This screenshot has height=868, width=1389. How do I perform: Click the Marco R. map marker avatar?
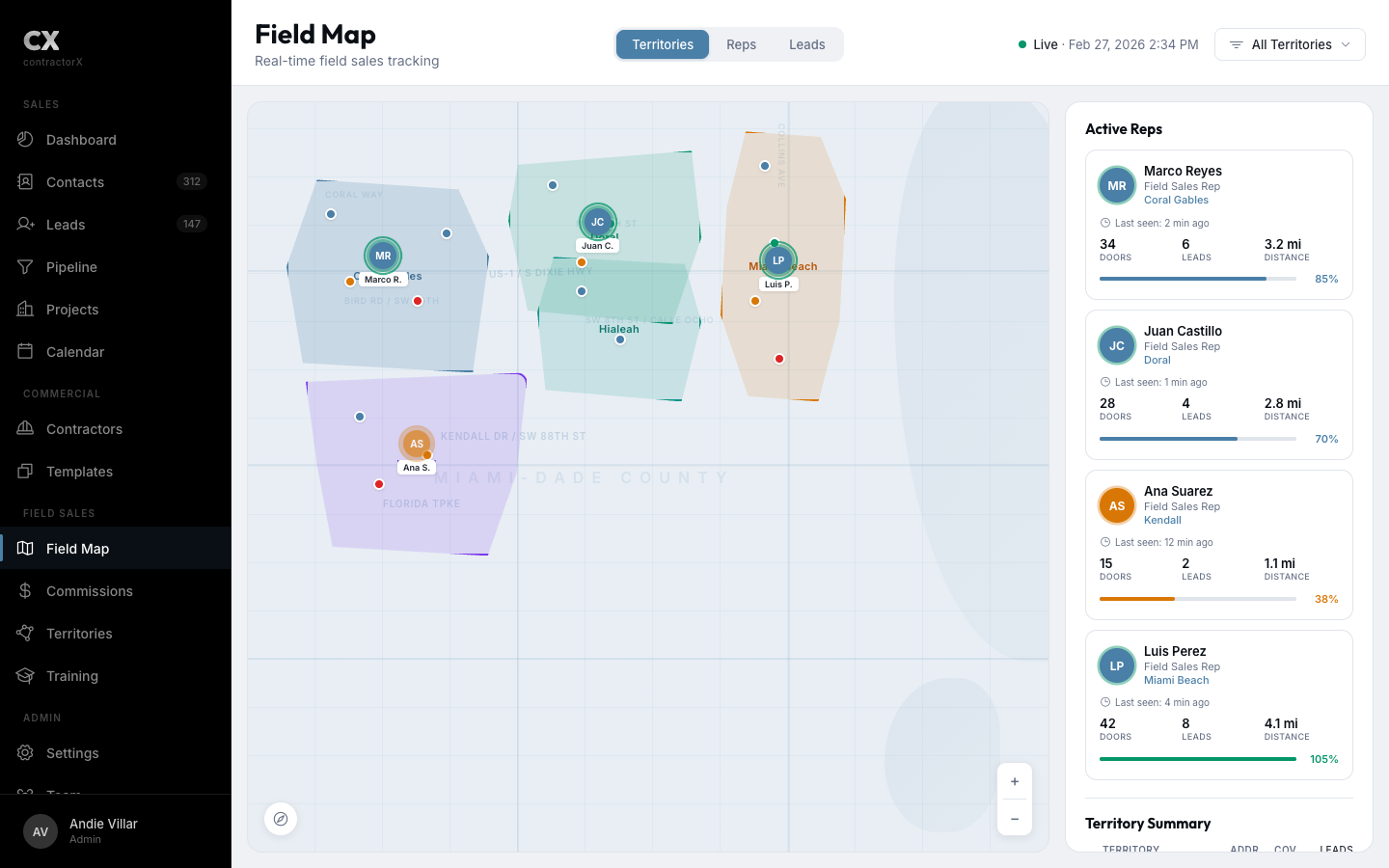tap(383, 256)
